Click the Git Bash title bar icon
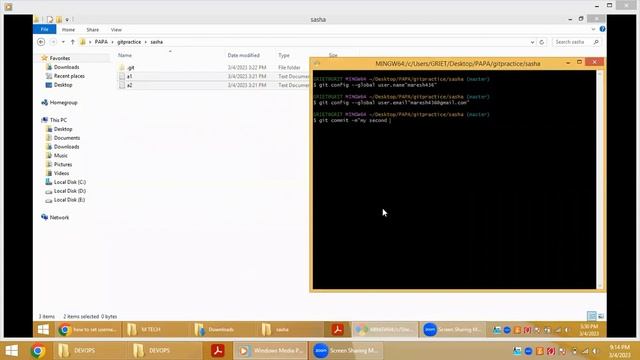The image size is (640, 360). click(x=317, y=63)
